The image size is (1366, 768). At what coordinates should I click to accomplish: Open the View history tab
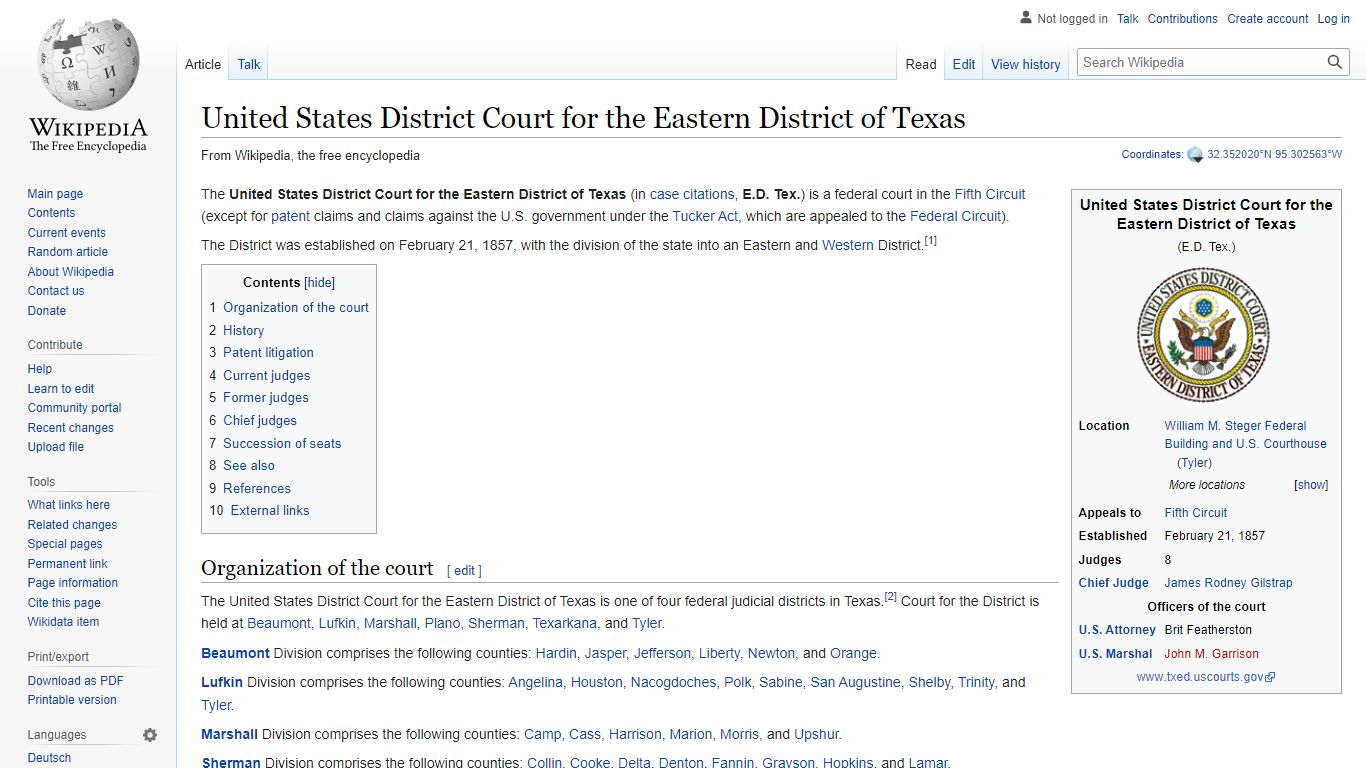click(x=1026, y=64)
